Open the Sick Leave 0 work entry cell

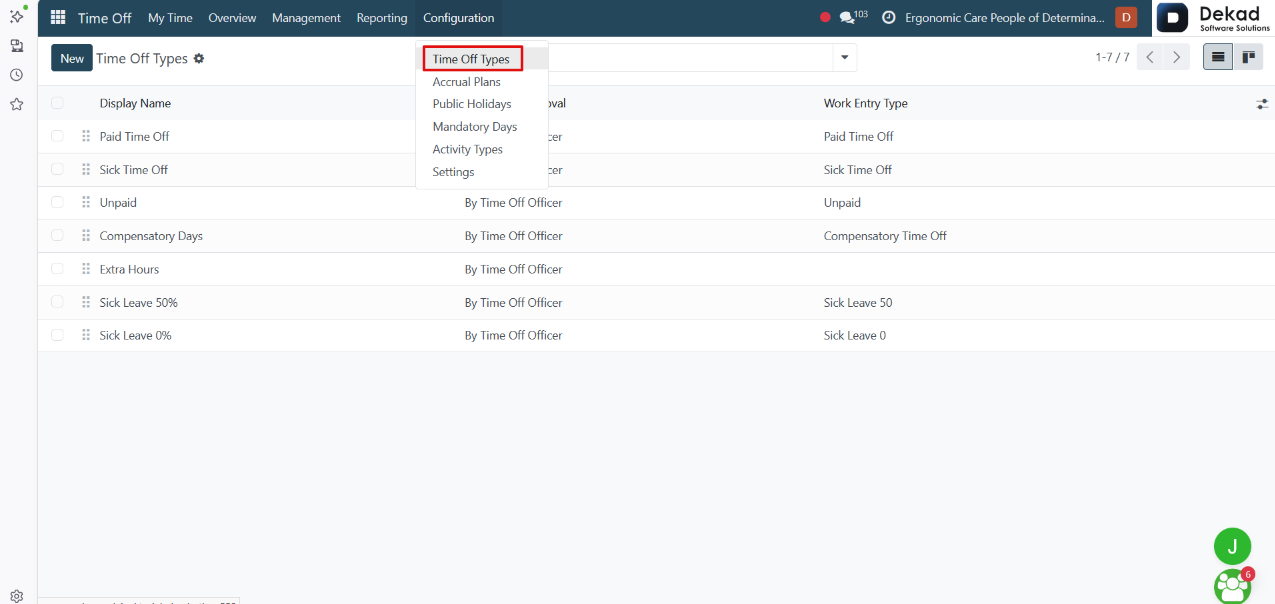click(855, 335)
